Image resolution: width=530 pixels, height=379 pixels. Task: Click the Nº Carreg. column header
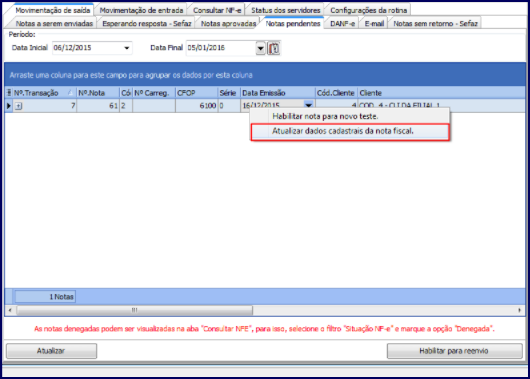[x=154, y=93]
